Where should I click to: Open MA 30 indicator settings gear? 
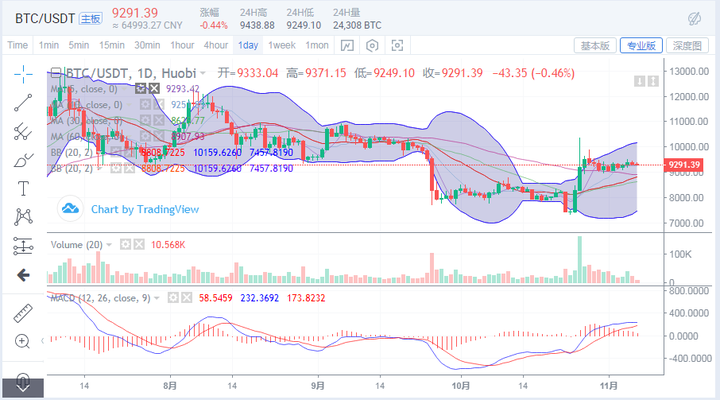tap(145, 120)
